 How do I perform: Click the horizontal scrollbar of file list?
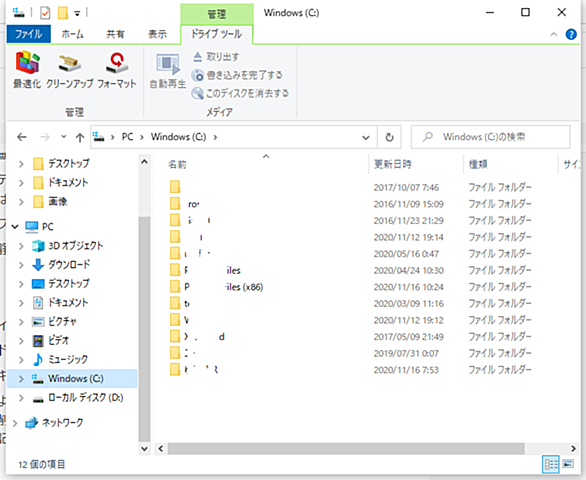(x=346, y=448)
